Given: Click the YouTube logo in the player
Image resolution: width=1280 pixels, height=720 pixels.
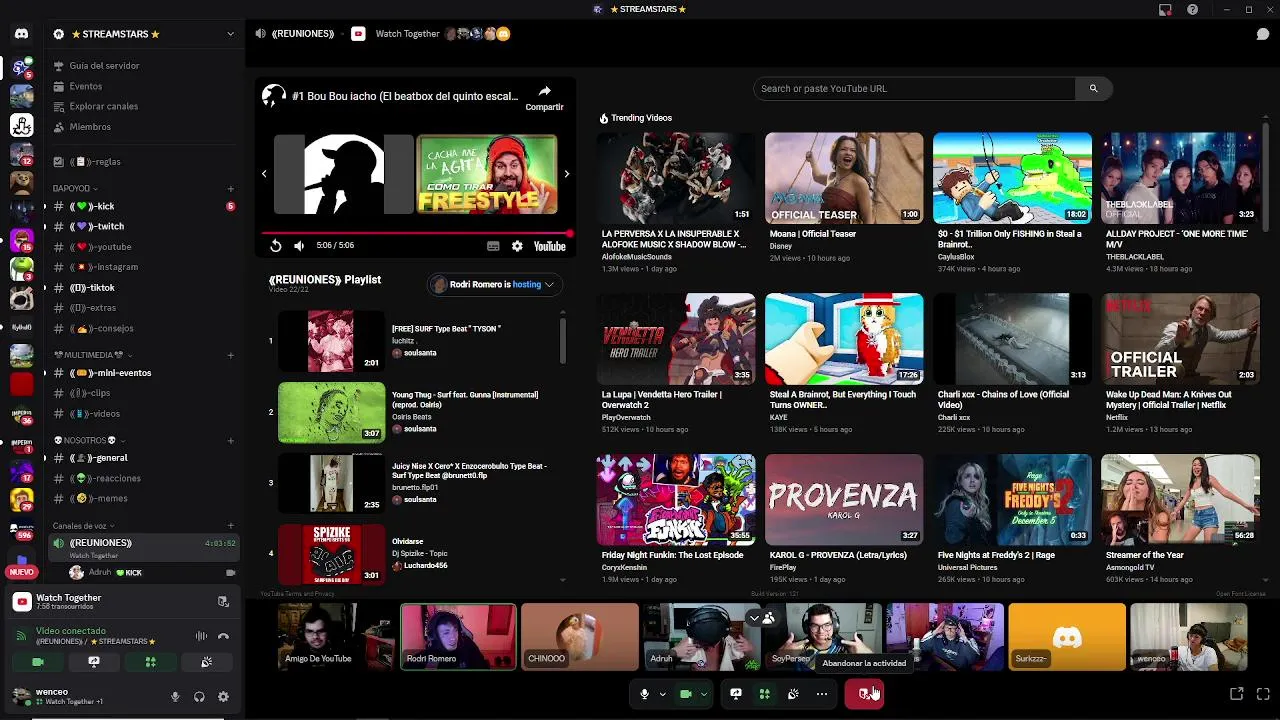Looking at the screenshot, I should (549, 246).
